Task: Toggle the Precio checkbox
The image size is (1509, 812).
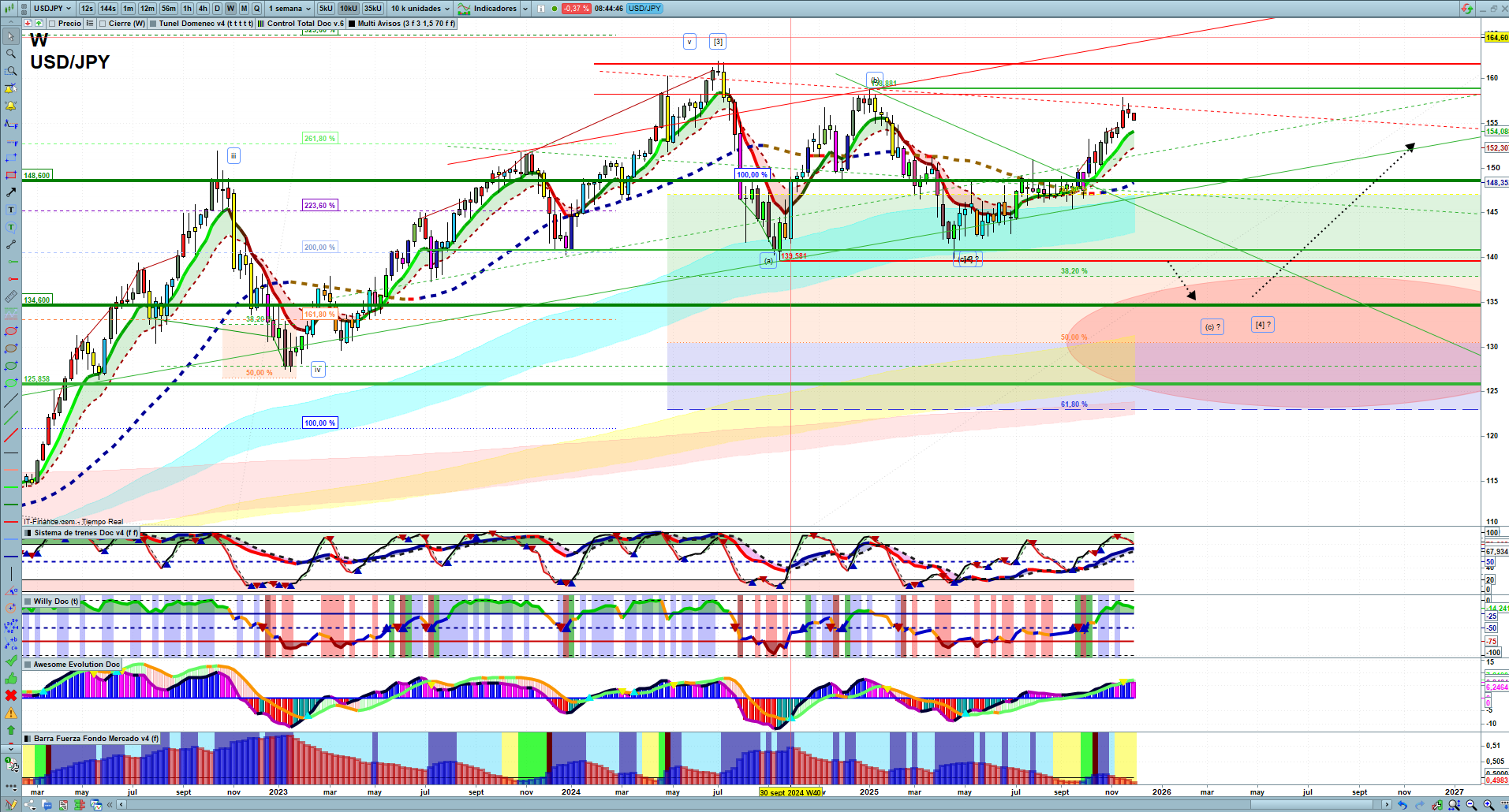Action: (52, 24)
